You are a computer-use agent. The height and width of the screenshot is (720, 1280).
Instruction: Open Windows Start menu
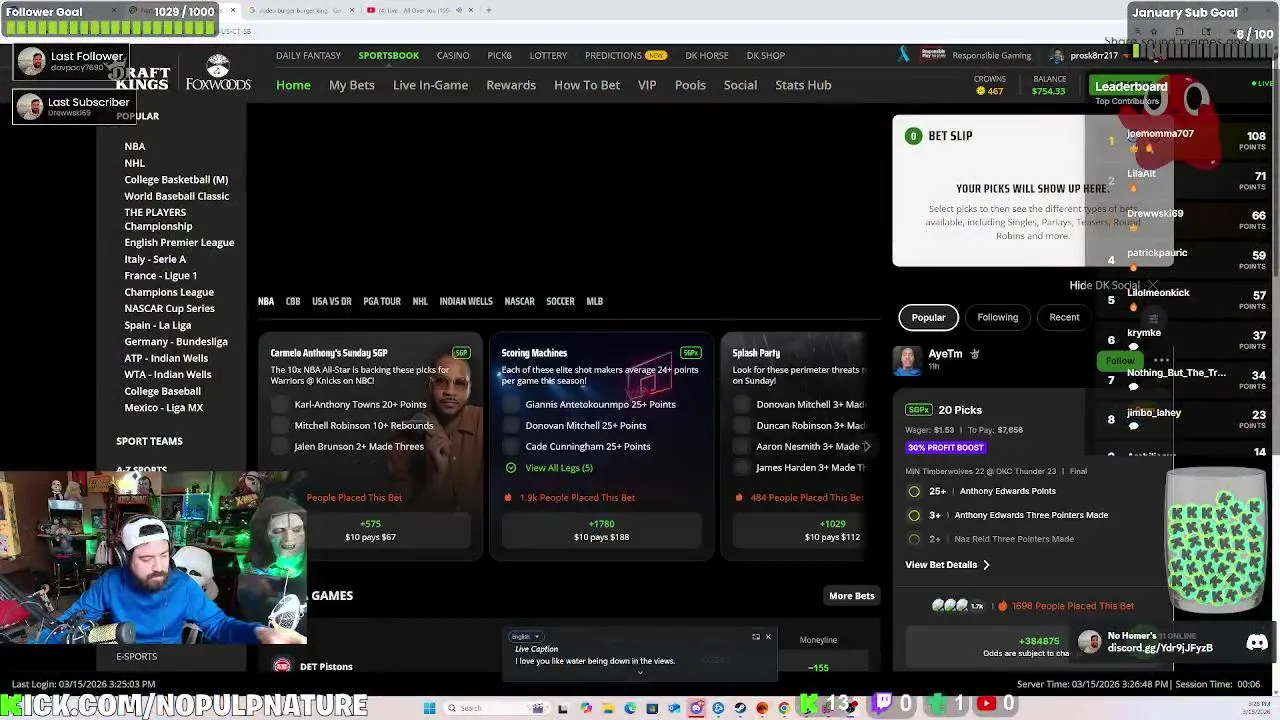[430, 708]
